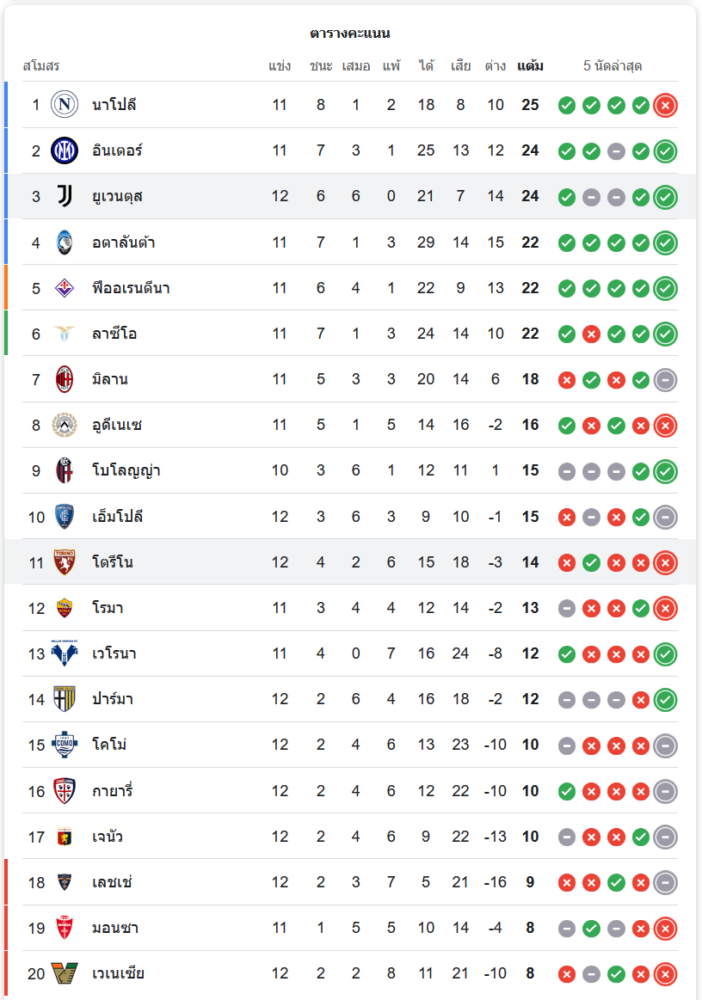Click the Roma club crest icon
This screenshot has width=702, height=1000.
[65, 608]
